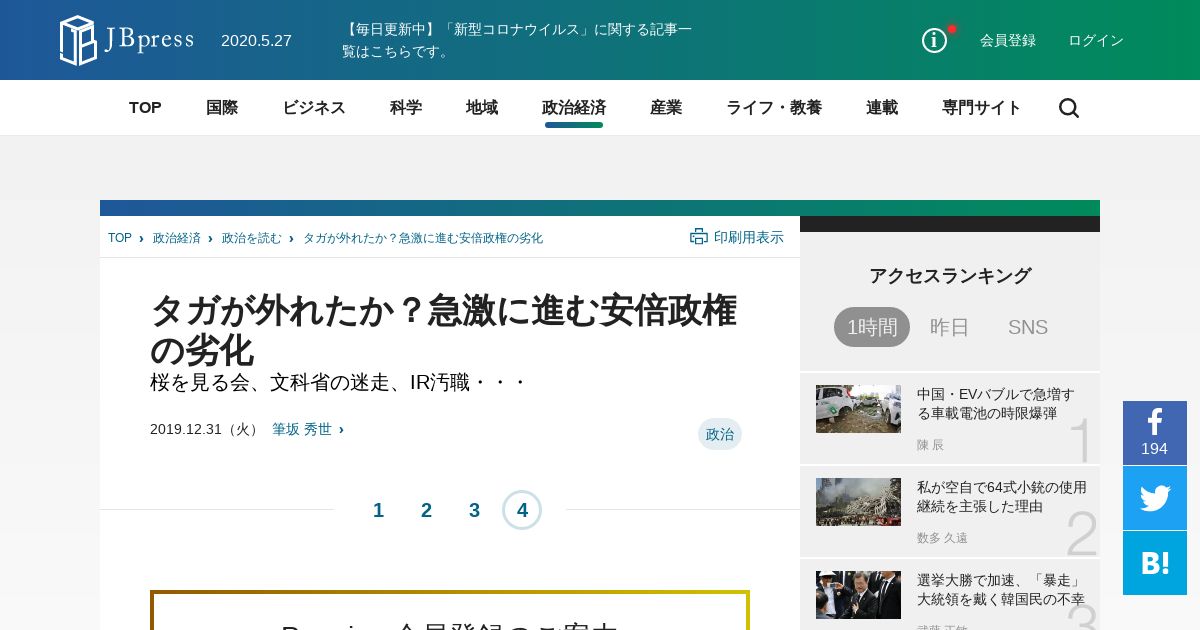The image size is (1200, 630).
Task: Click 印刷用表示 link
Action: point(749,237)
